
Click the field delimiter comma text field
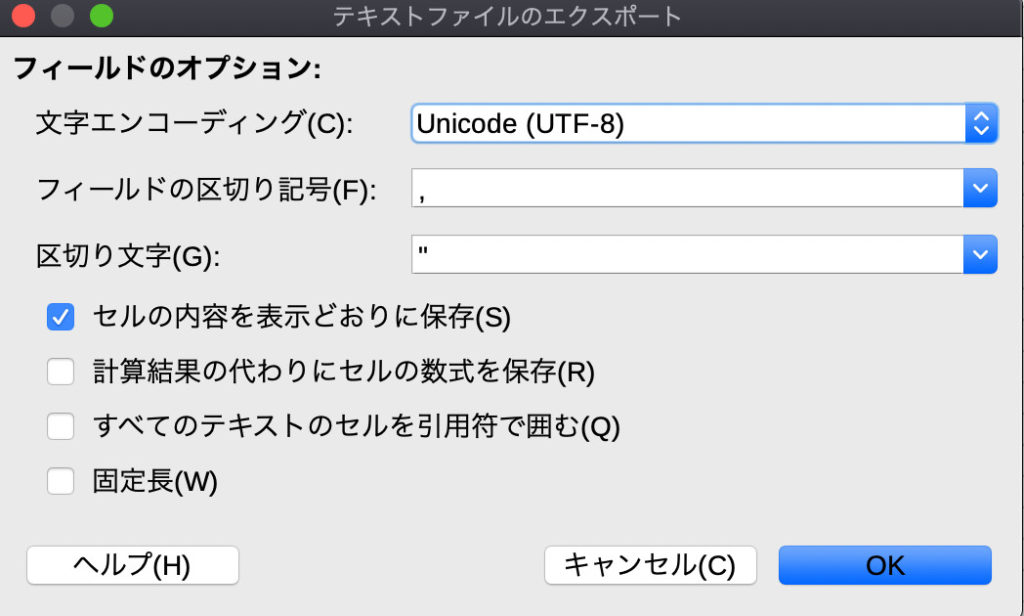686,188
